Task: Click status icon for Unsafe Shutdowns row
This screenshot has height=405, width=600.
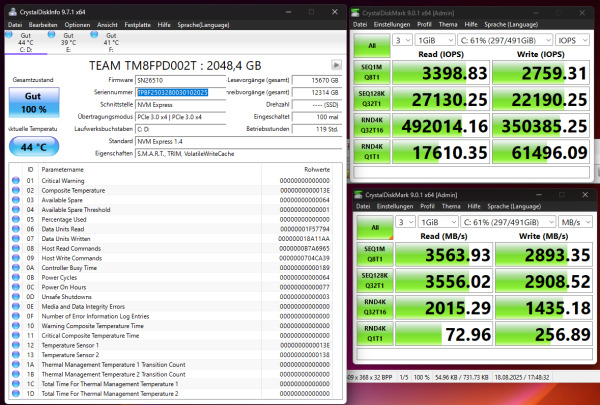Action: click(x=16, y=297)
